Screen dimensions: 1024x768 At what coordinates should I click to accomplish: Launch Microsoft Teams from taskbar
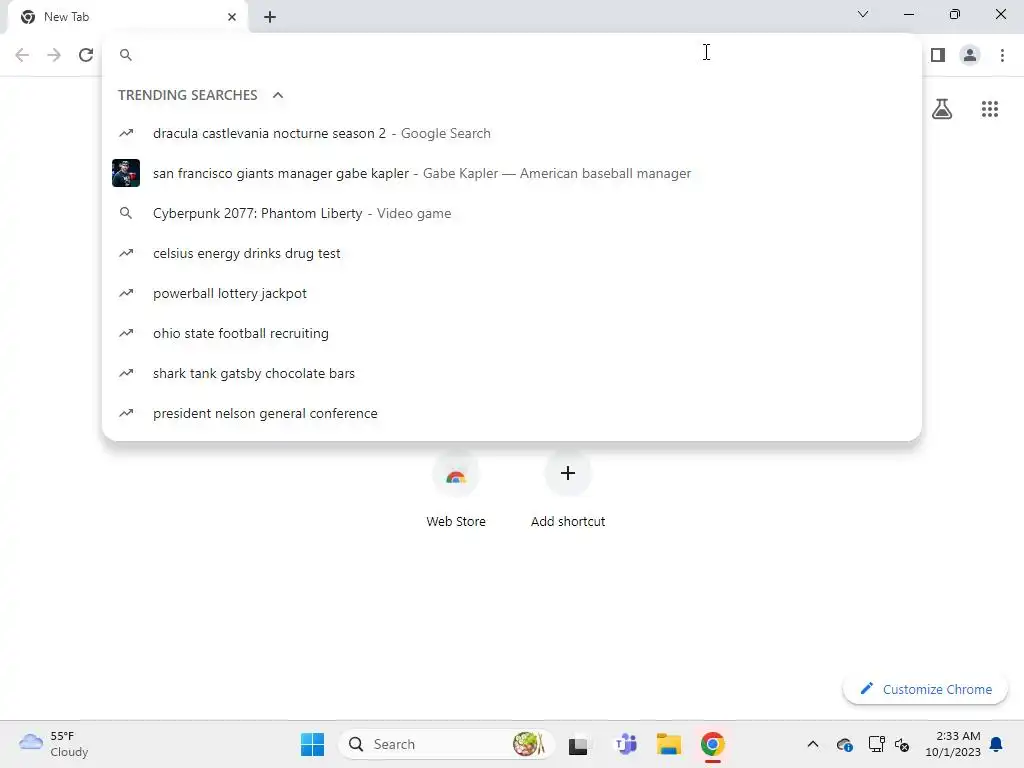pos(626,744)
